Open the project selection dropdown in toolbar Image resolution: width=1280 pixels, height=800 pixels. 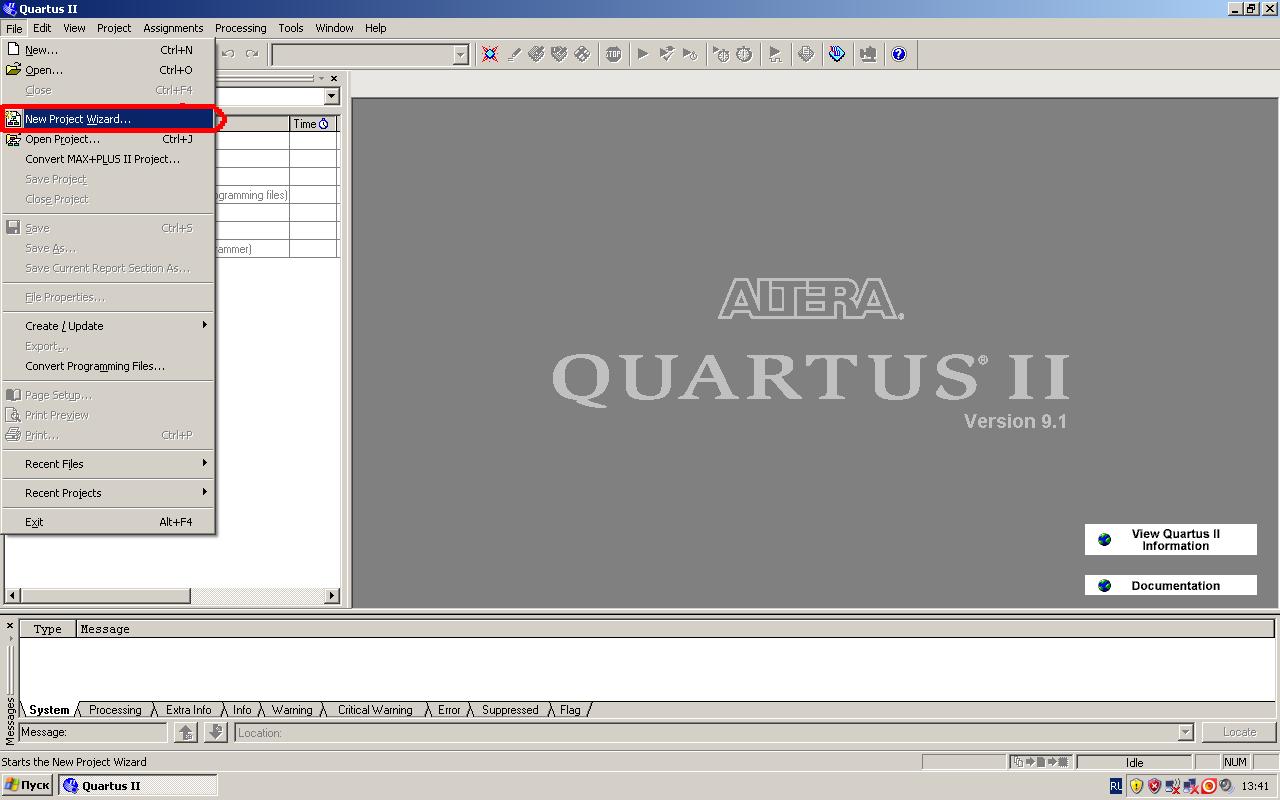pos(461,55)
